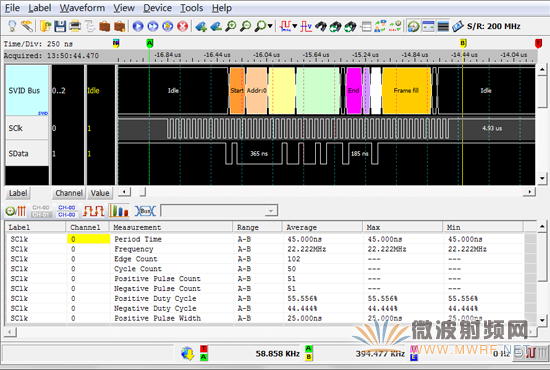This screenshot has width=550, height=370.
Task: Toggle the dark rows view icon
Action: (x=443, y=26)
